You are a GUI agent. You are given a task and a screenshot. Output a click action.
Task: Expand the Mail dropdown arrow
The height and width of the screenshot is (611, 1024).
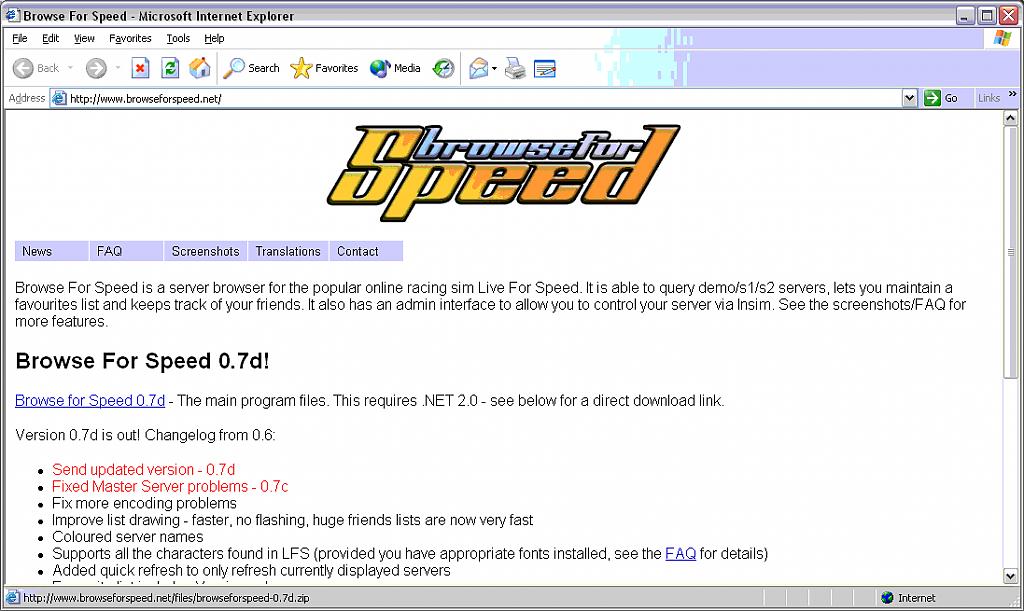(x=494, y=68)
